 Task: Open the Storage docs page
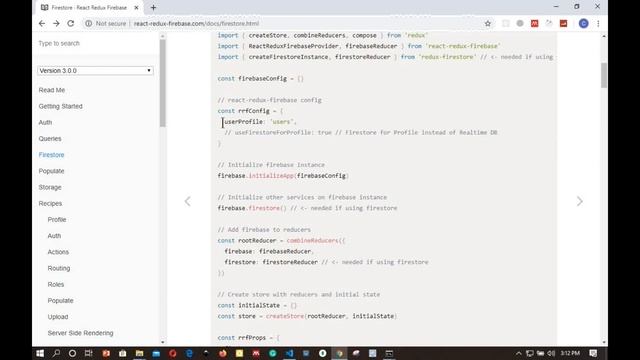[50, 187]
